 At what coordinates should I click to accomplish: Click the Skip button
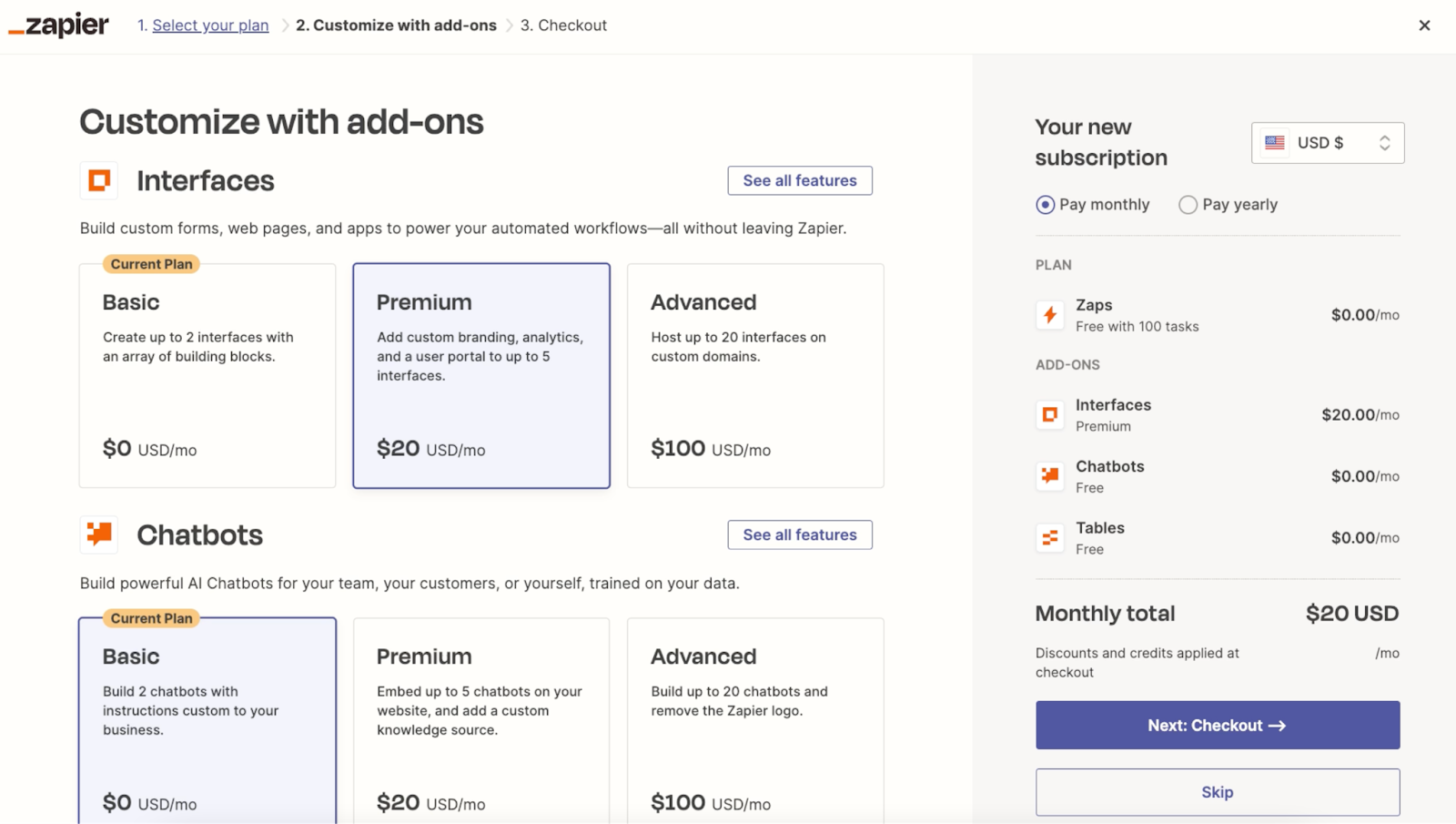coord(1218,792)
